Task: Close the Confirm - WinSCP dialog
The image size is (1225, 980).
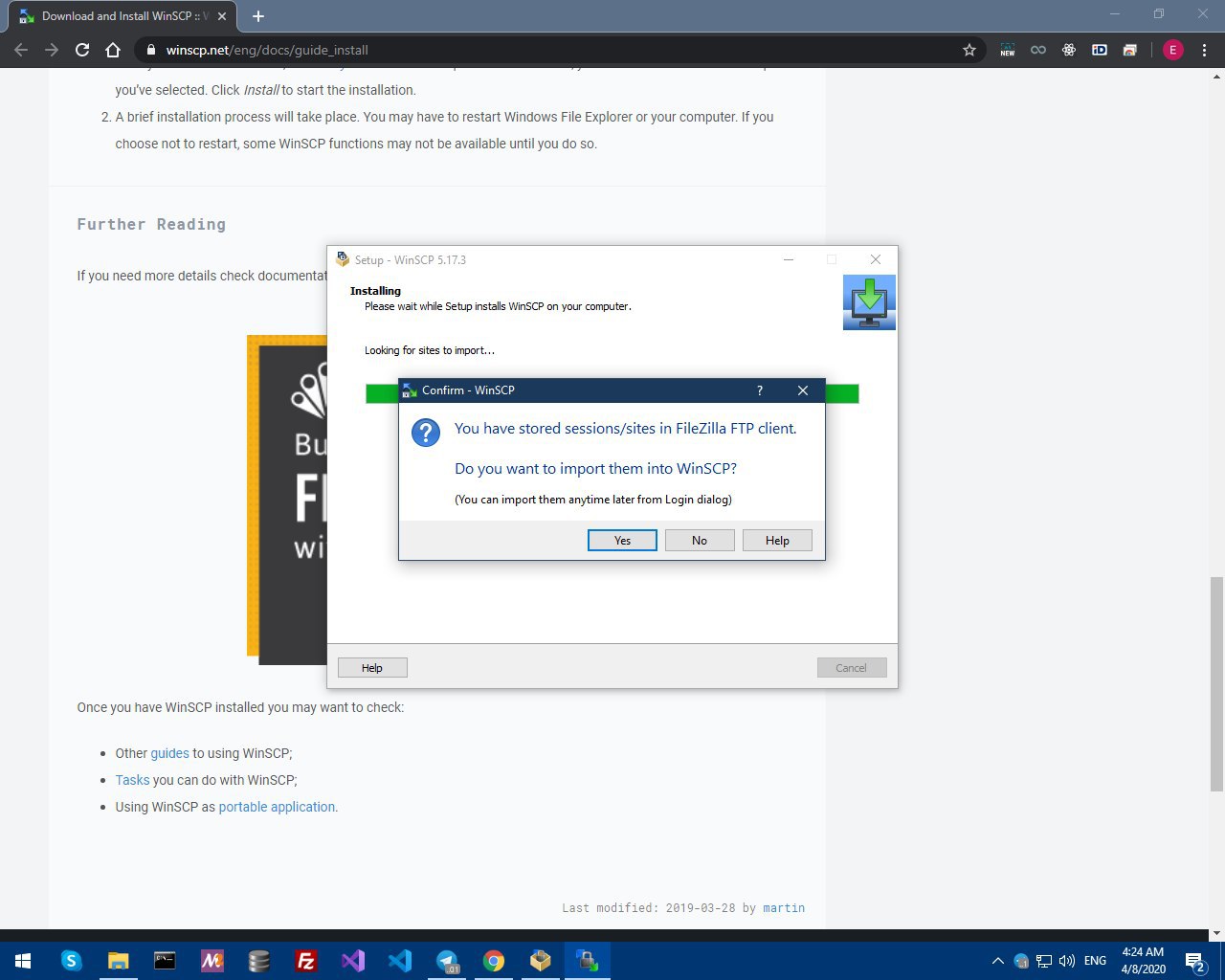Action: (803, 390)
